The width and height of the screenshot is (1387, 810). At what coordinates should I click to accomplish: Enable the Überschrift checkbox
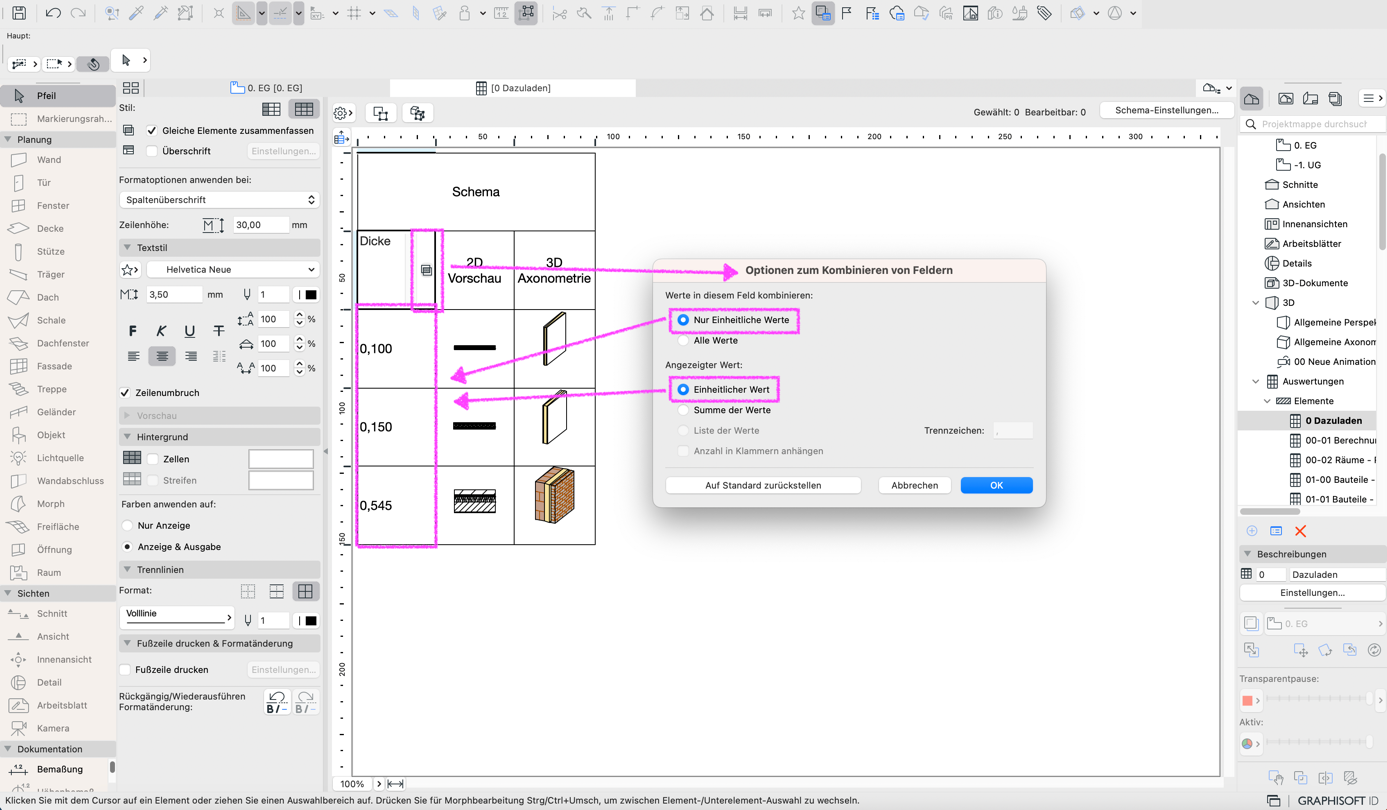(152, 151)
